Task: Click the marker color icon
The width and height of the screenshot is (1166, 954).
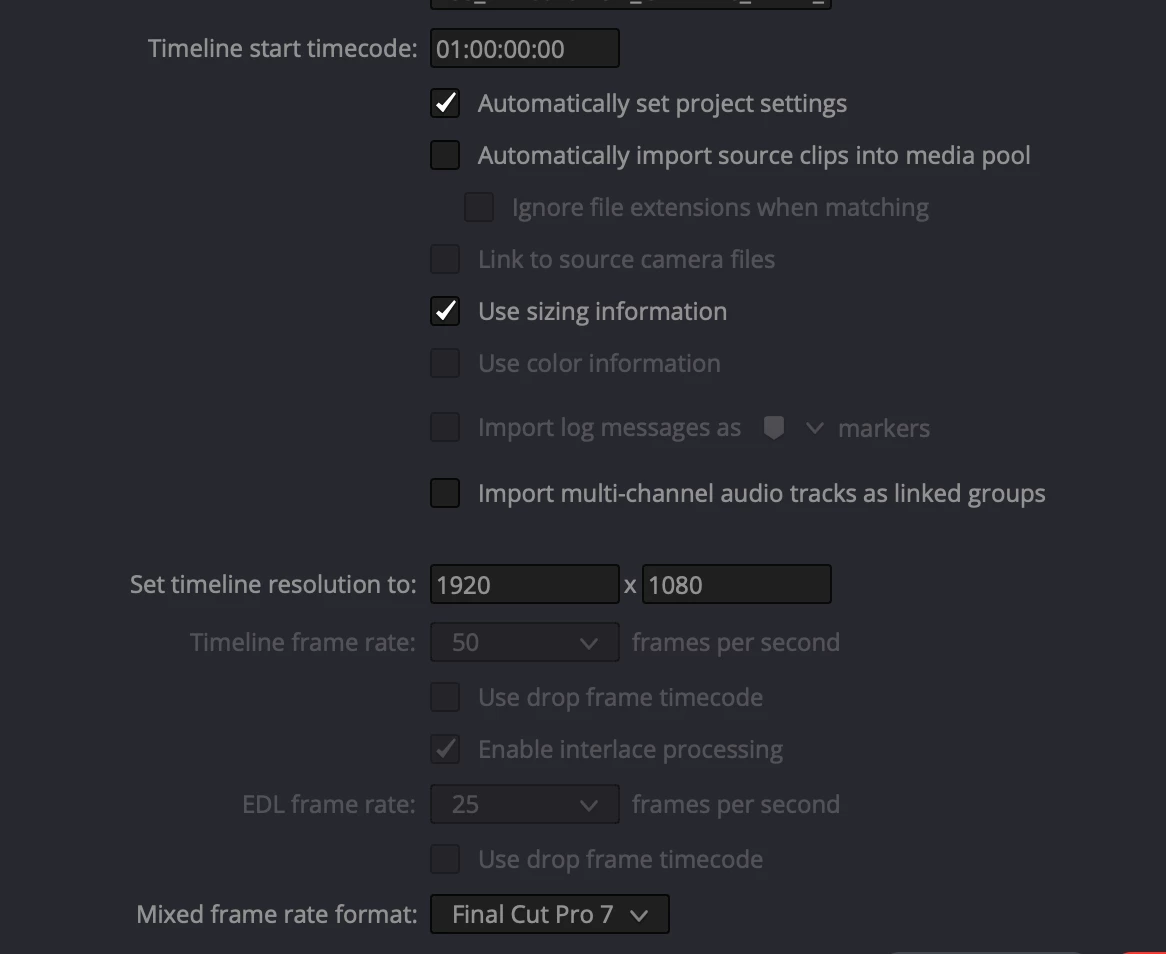Action: [773, 428]
